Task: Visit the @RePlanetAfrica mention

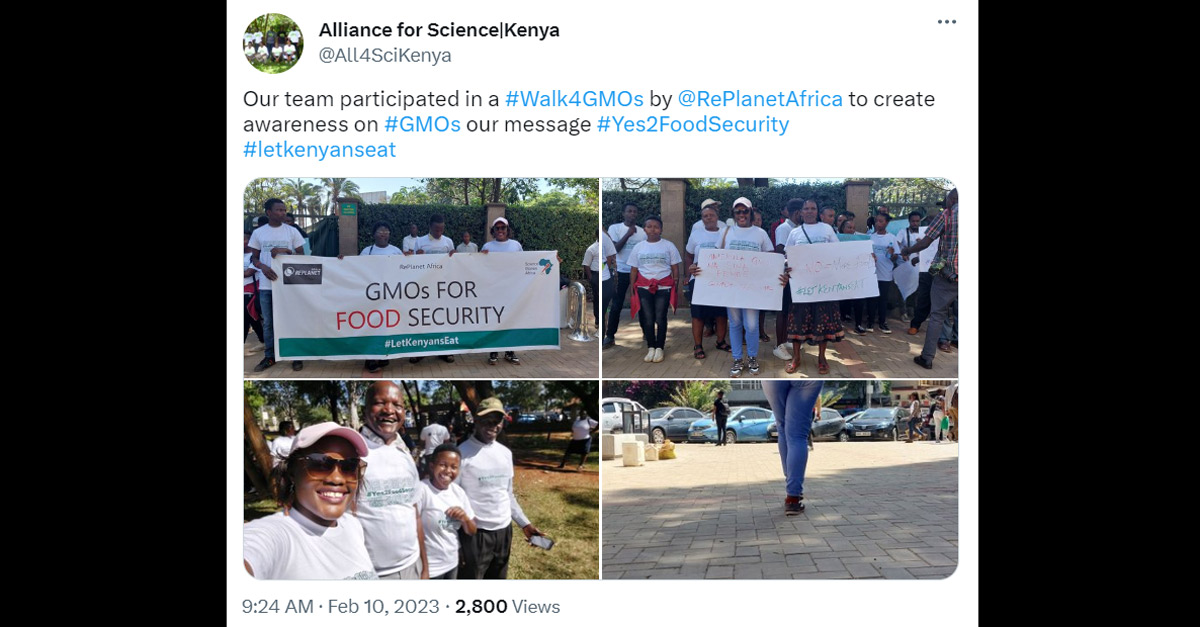Action: (760, 99)
